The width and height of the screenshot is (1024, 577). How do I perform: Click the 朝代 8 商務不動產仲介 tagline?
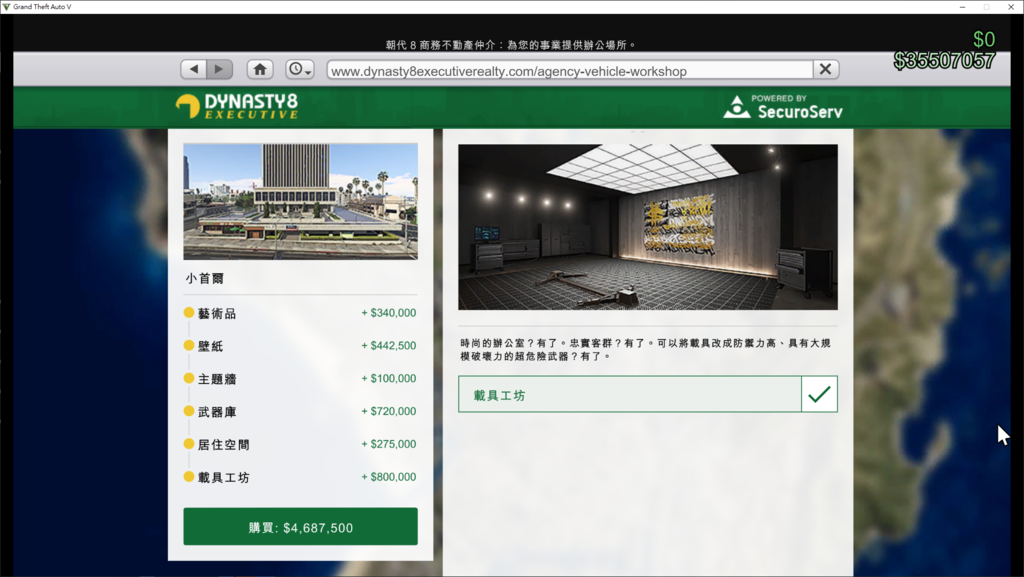pyautogui.click(x=510, y=44)
